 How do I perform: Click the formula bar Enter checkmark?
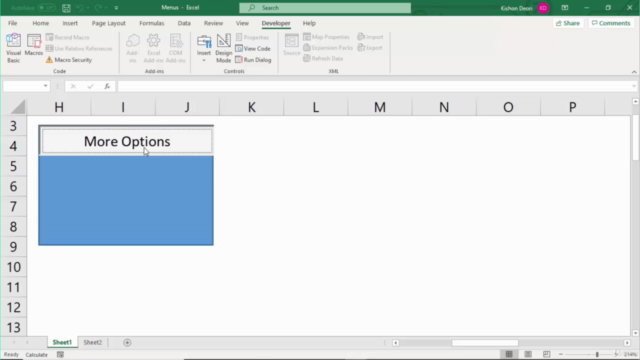pos(90,86)
